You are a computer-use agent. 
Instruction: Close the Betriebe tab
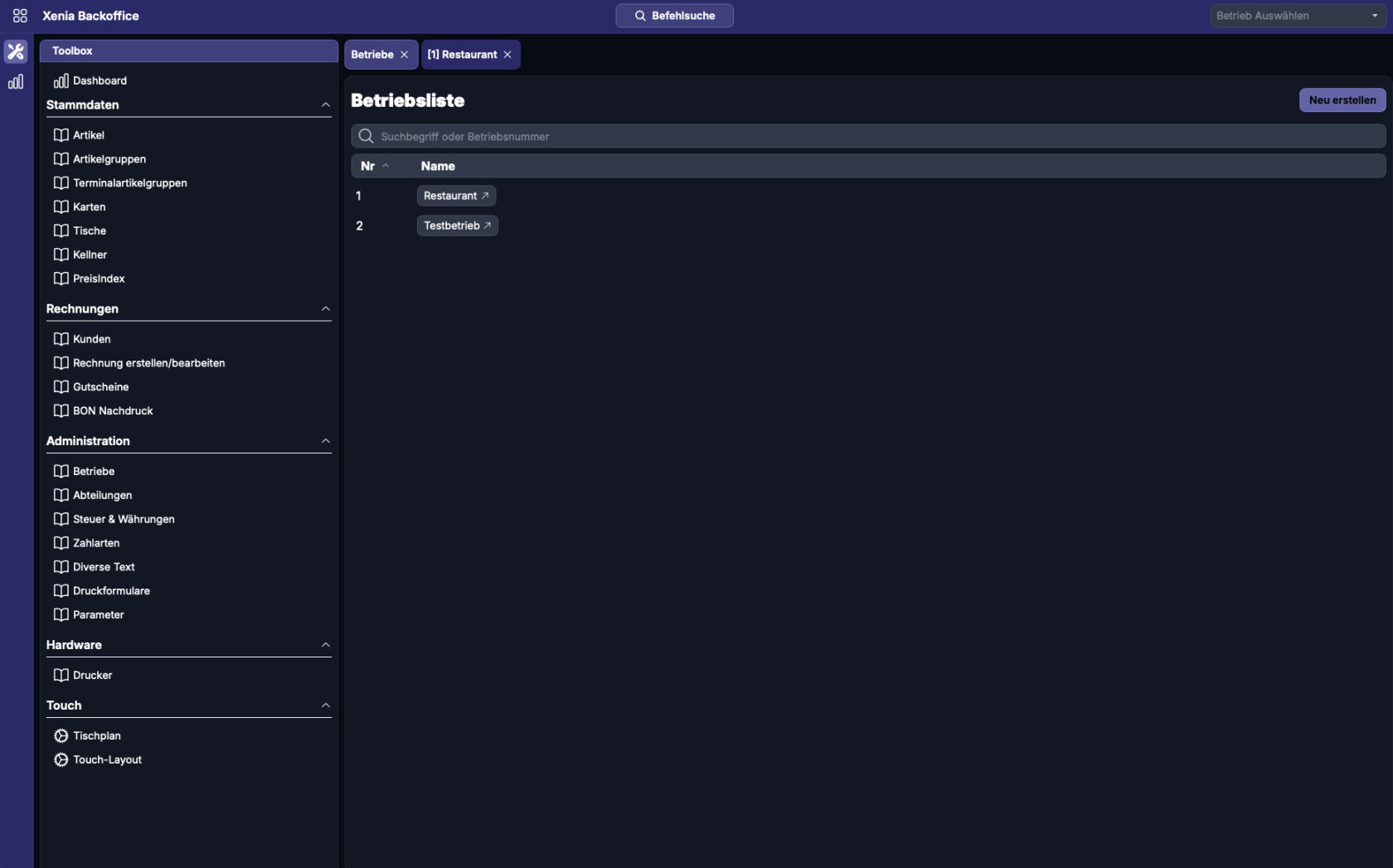pos(405,55)
